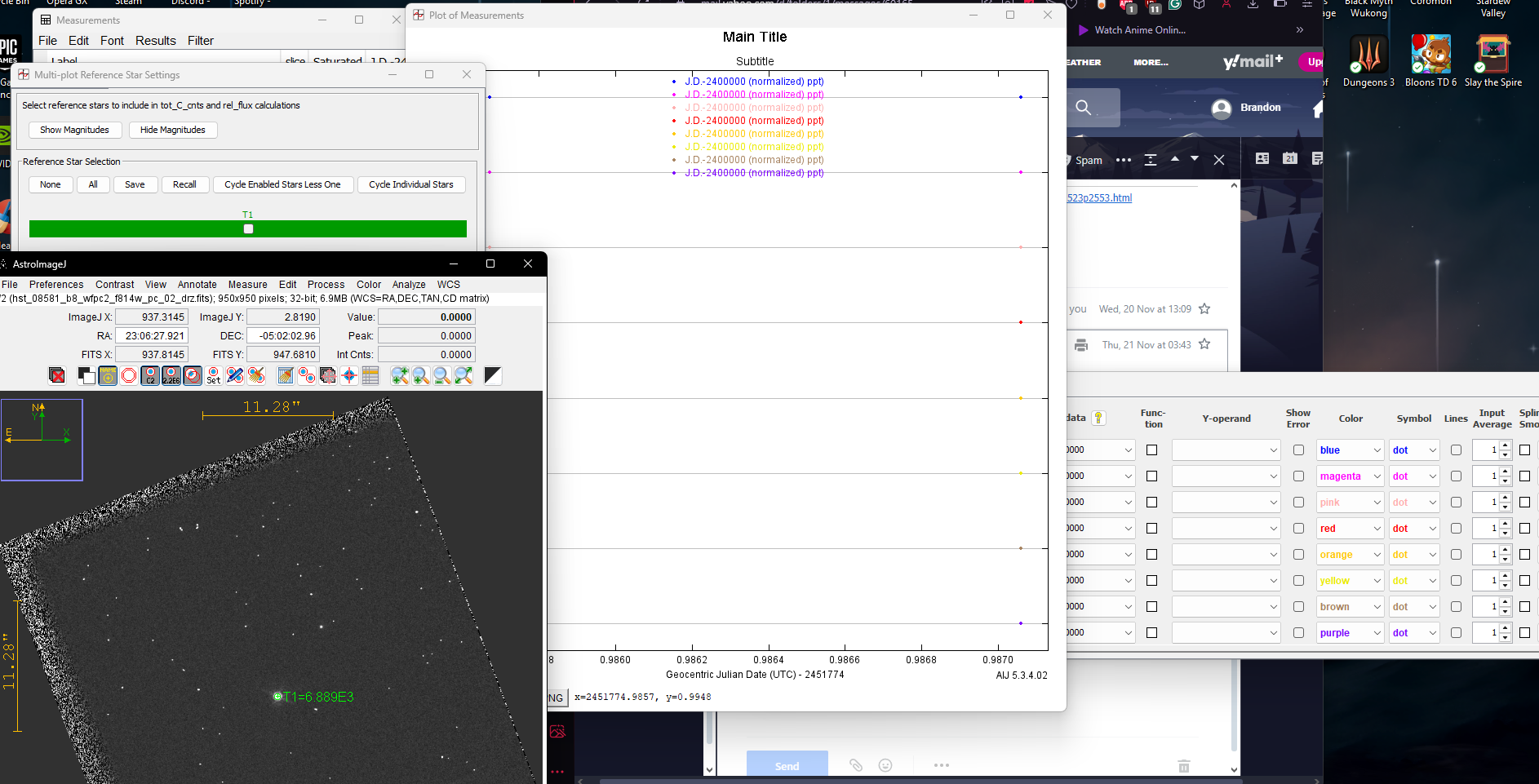Click the multi-aperture photometry icon

pyautogui.click(x=307, y=375)
